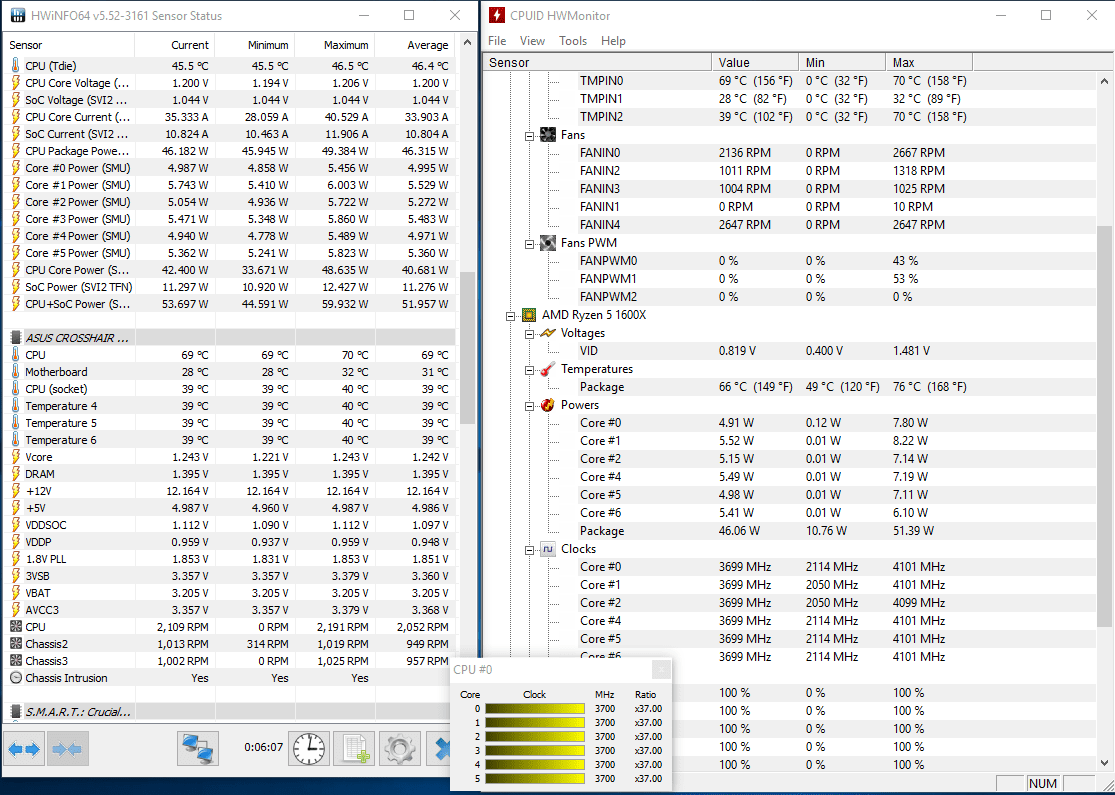Select the SoC Power (SVI2 TFN) row

(x=229, y=287)
